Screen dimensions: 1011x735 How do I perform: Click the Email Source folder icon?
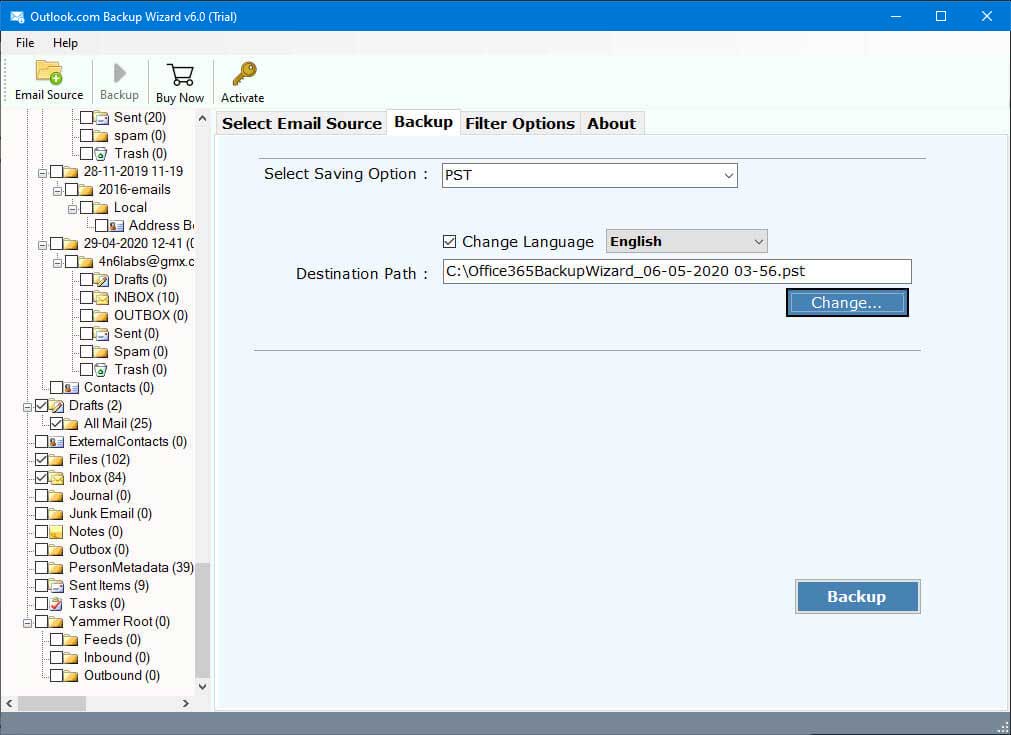(x=49, y=72)
